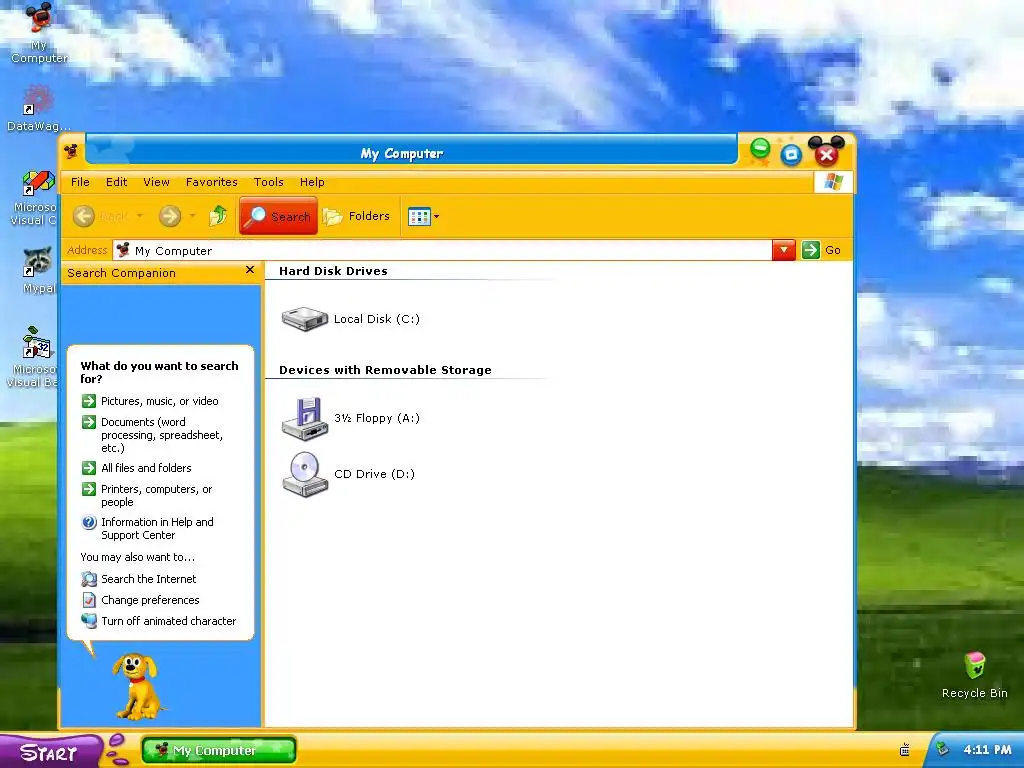This screenshot has height=768, width=1024.
Task: Click the My Computer address field
Action: (442, 251)
